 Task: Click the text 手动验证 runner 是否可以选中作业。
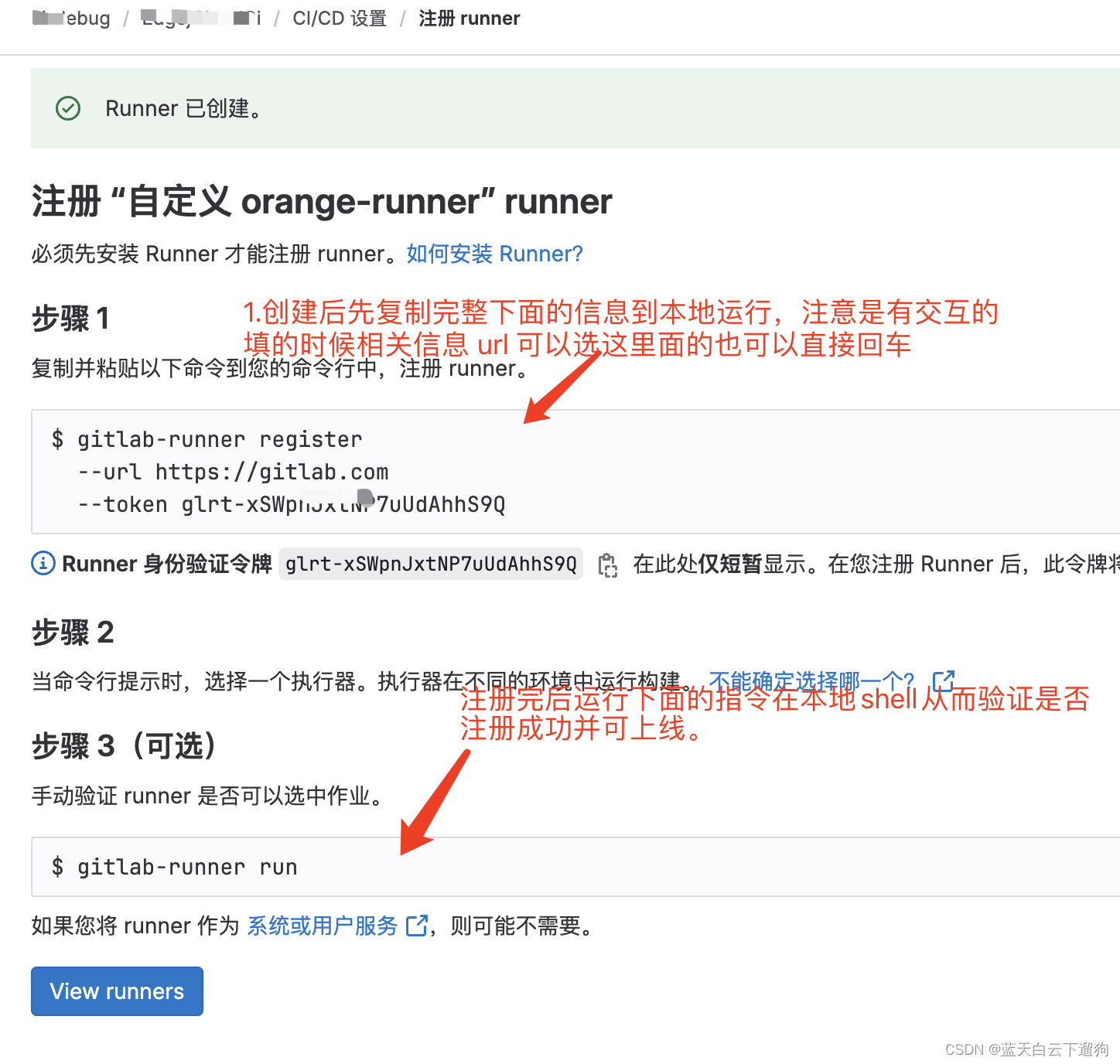(209, 796)
